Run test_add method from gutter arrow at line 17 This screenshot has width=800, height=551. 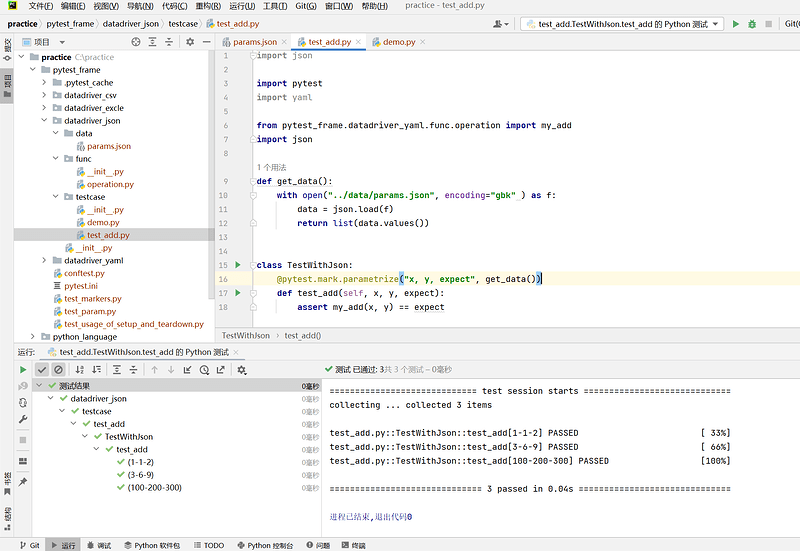pyautogui.click(x=238, y=293)
